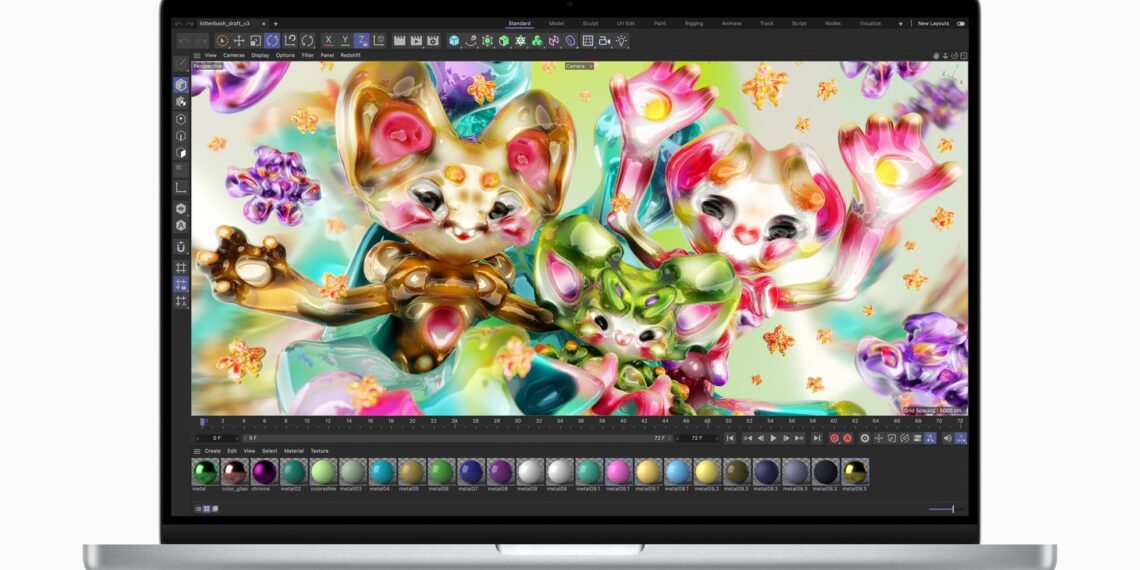Click the red Record keyframe button
Image resolution: width=1140 pixels, height=570 pixels.
click(x=834, y=438)
